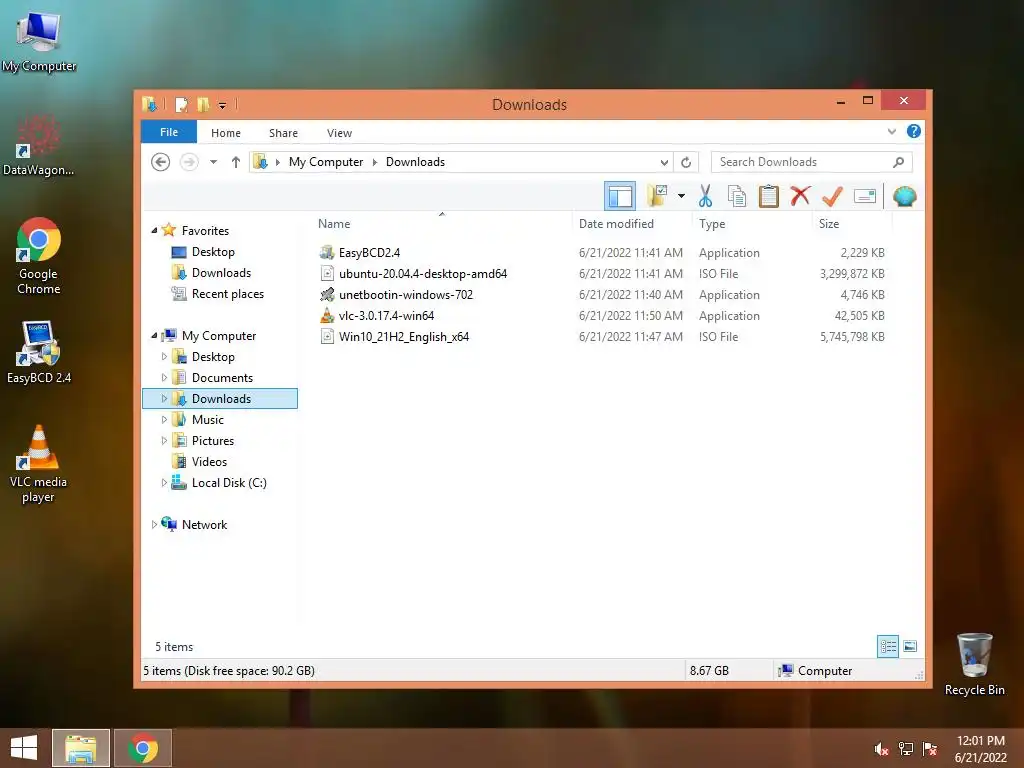This screenshot has width=1024, height=768.
Task: Collapse the Favorites tree group
Action: (154, 231)
